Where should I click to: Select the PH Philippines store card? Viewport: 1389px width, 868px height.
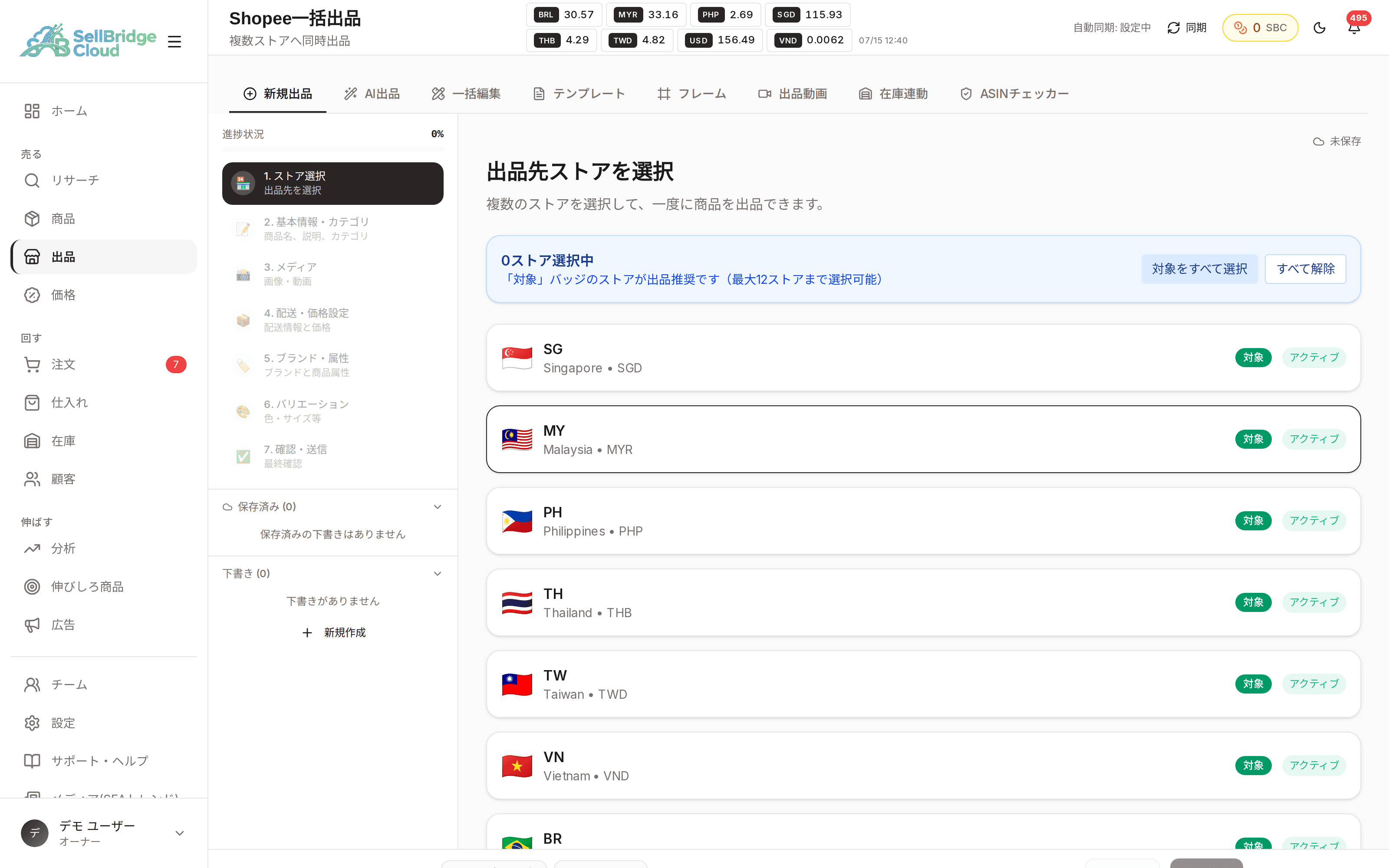923,521
